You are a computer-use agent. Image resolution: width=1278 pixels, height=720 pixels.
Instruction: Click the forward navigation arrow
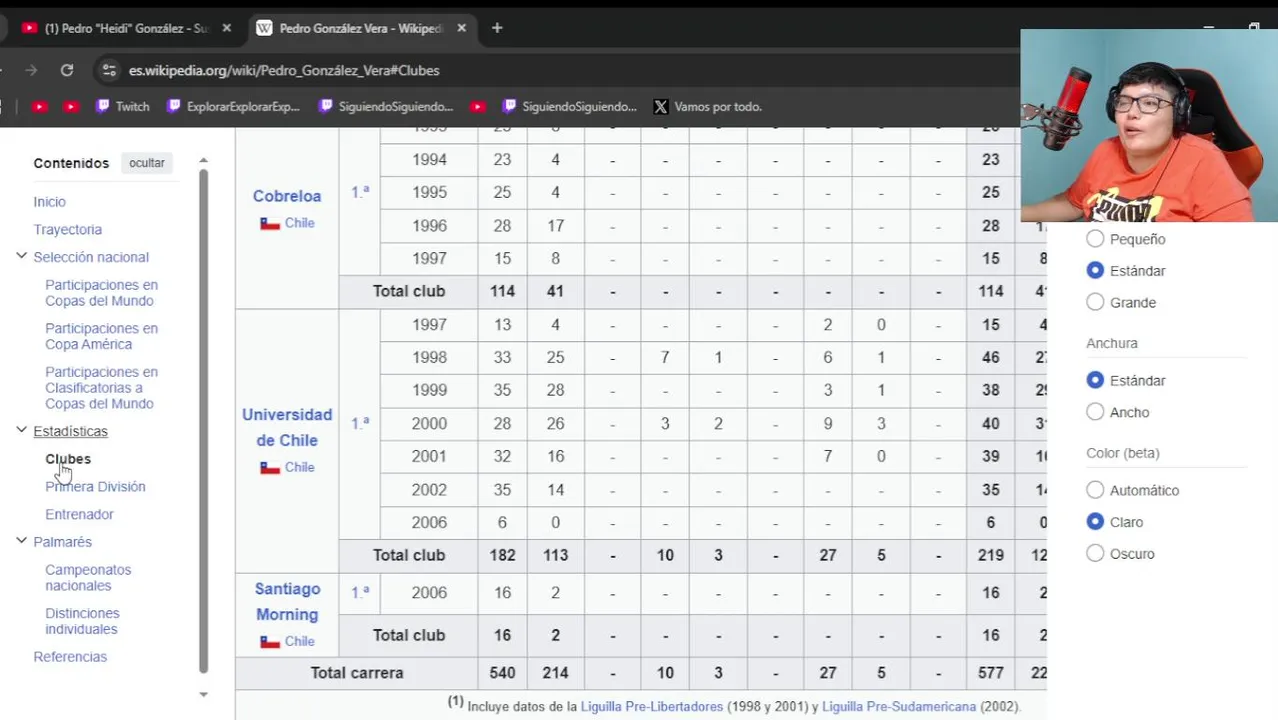click(31, 70)
